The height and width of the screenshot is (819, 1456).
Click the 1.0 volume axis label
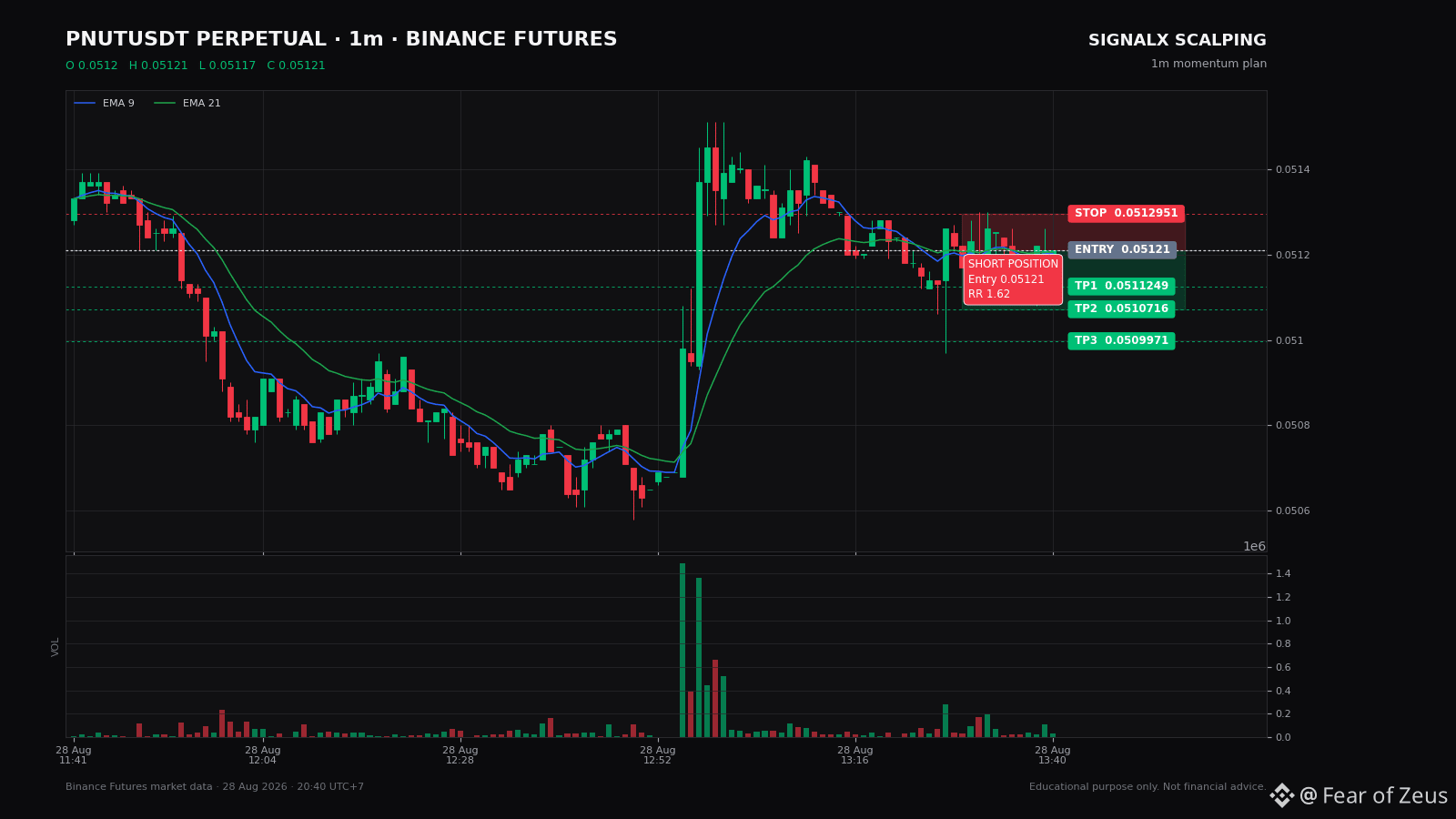pos(1283,622)
